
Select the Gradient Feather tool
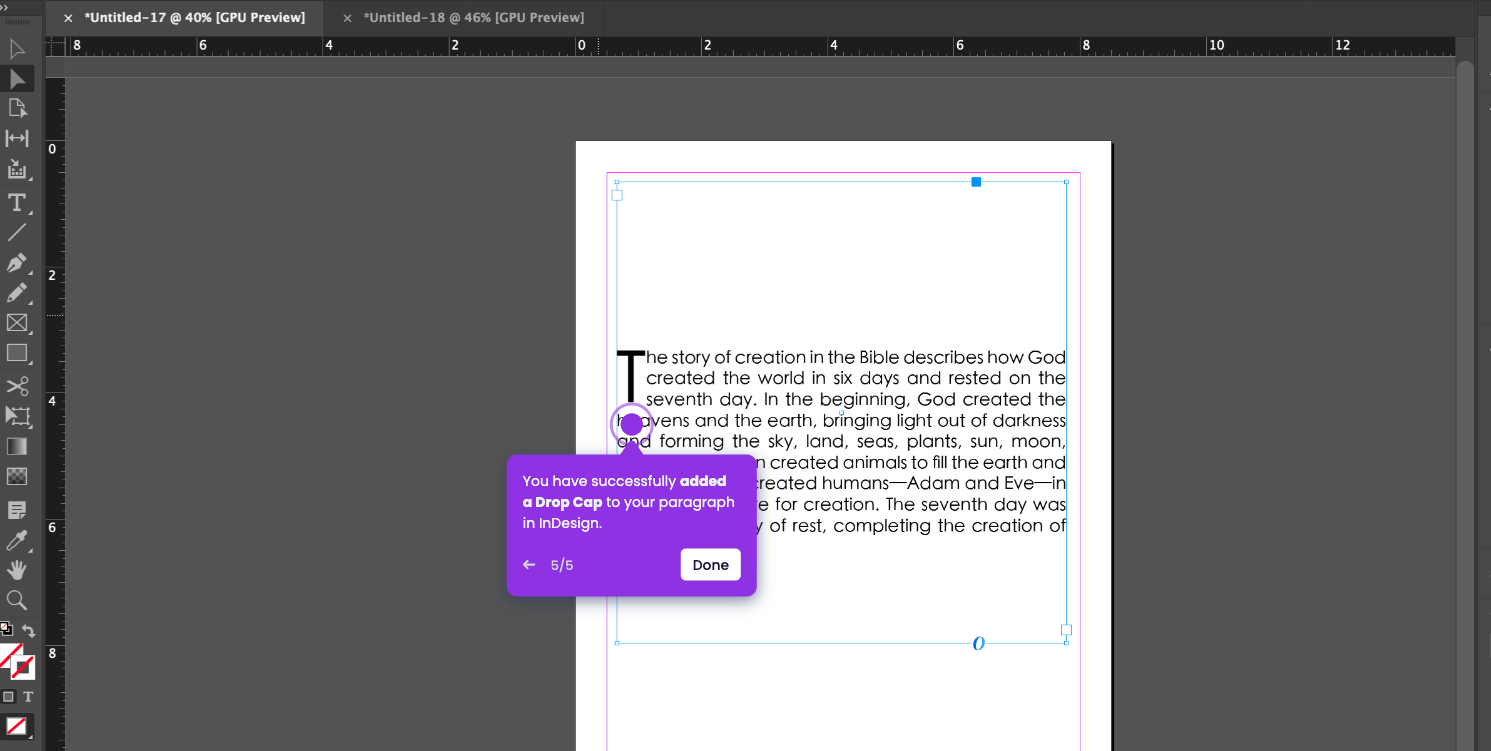click(x=17, y=476)
